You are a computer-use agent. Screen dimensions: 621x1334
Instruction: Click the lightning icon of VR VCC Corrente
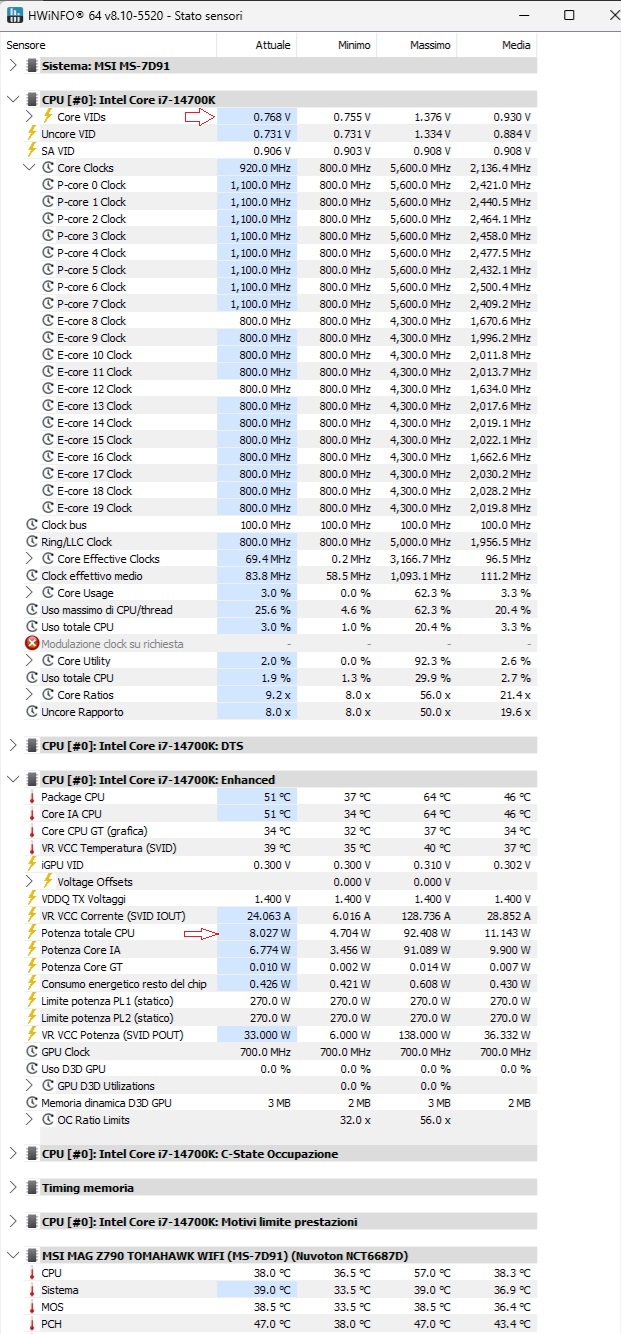31,915
